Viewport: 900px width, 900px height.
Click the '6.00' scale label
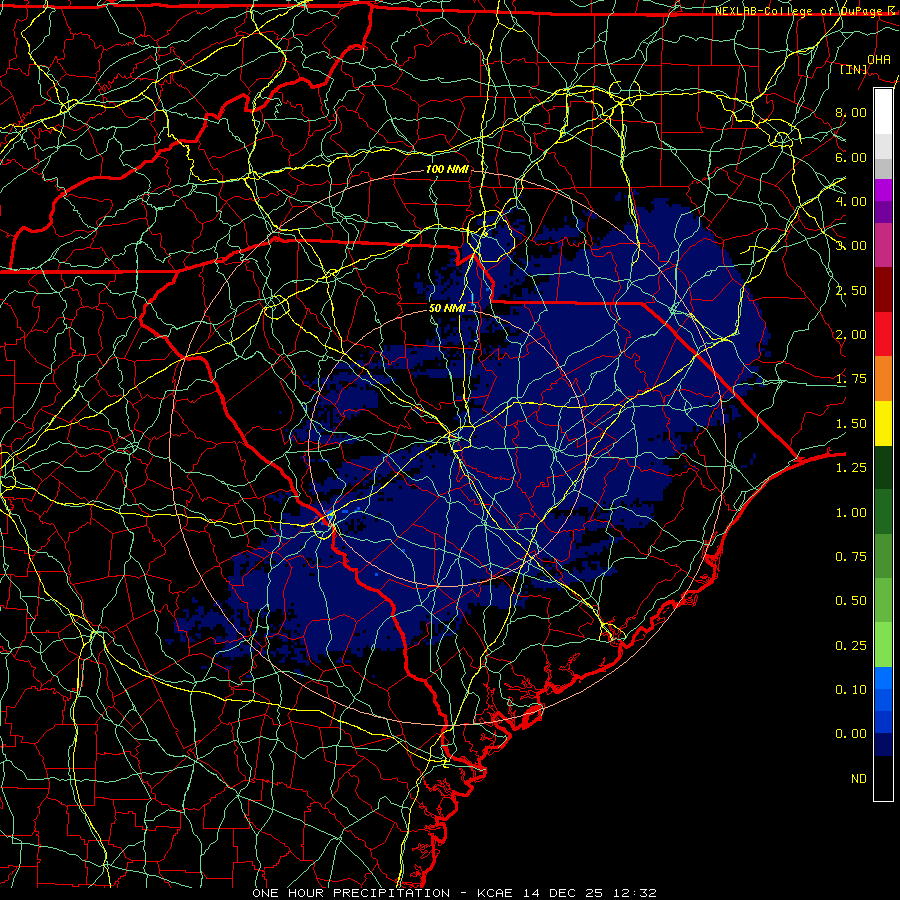pyautogui.click(x=851, y=157)
